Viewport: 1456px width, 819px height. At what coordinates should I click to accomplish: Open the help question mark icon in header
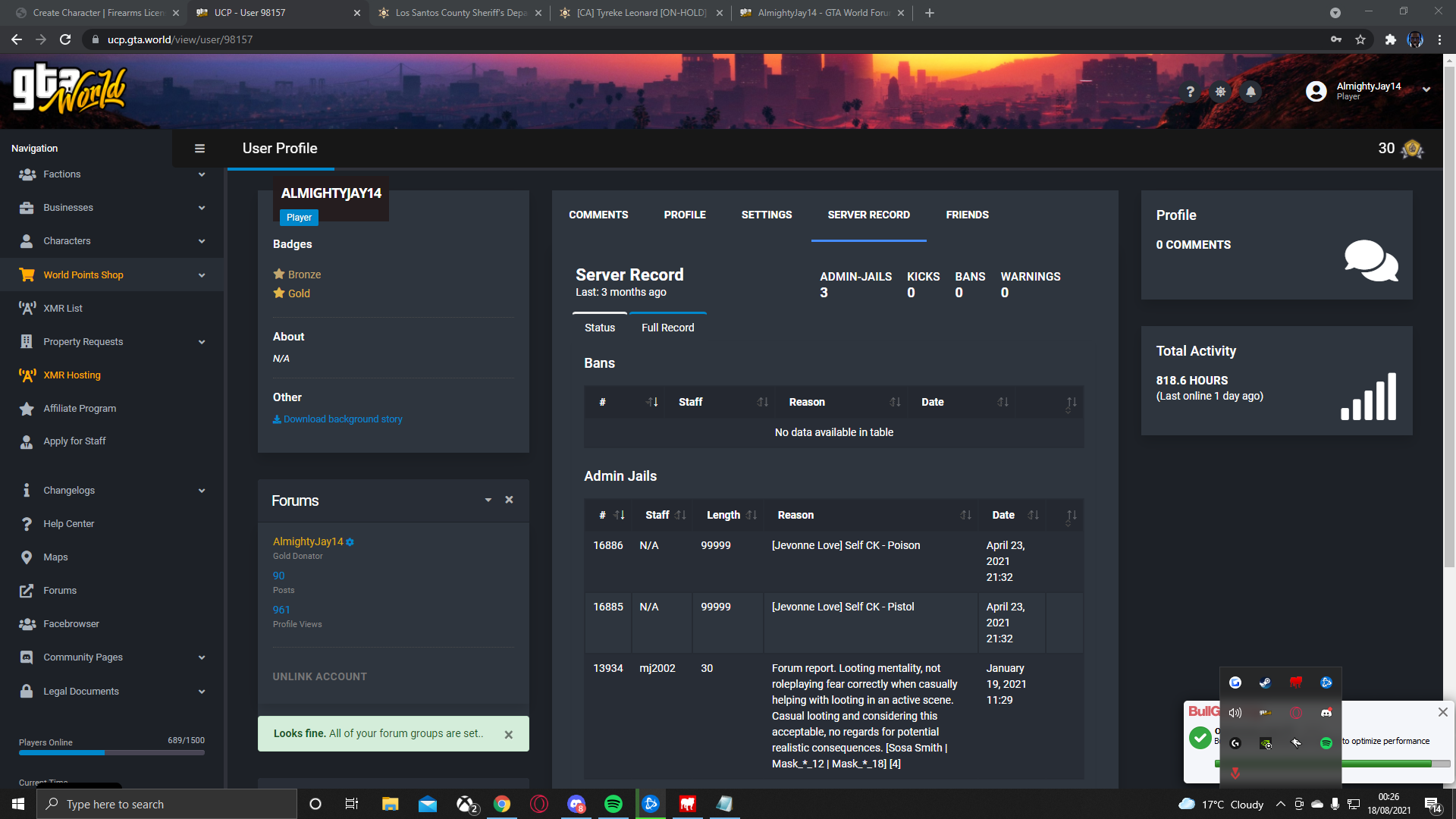1190,92
